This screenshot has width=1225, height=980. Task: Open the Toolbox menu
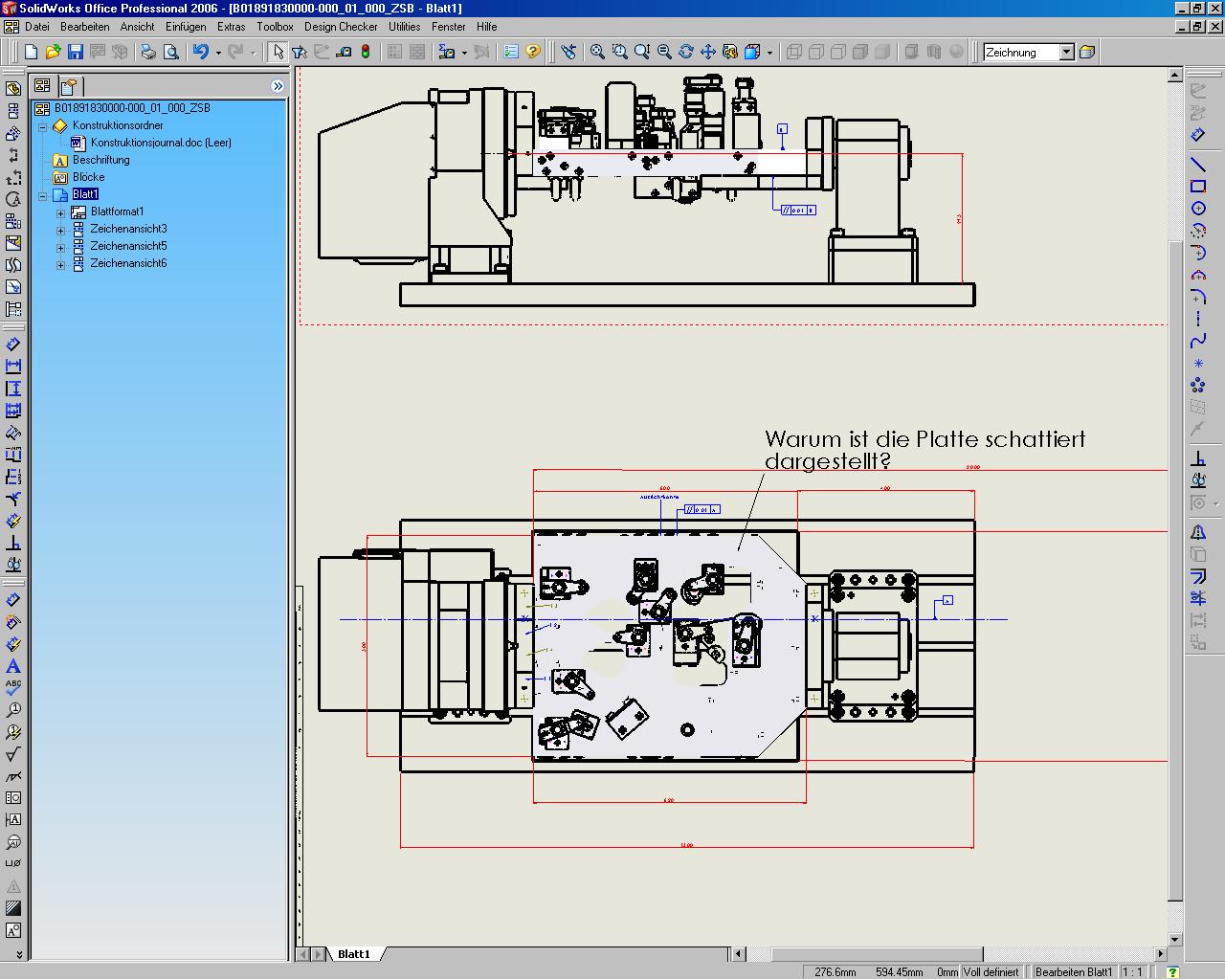point(275,27)
